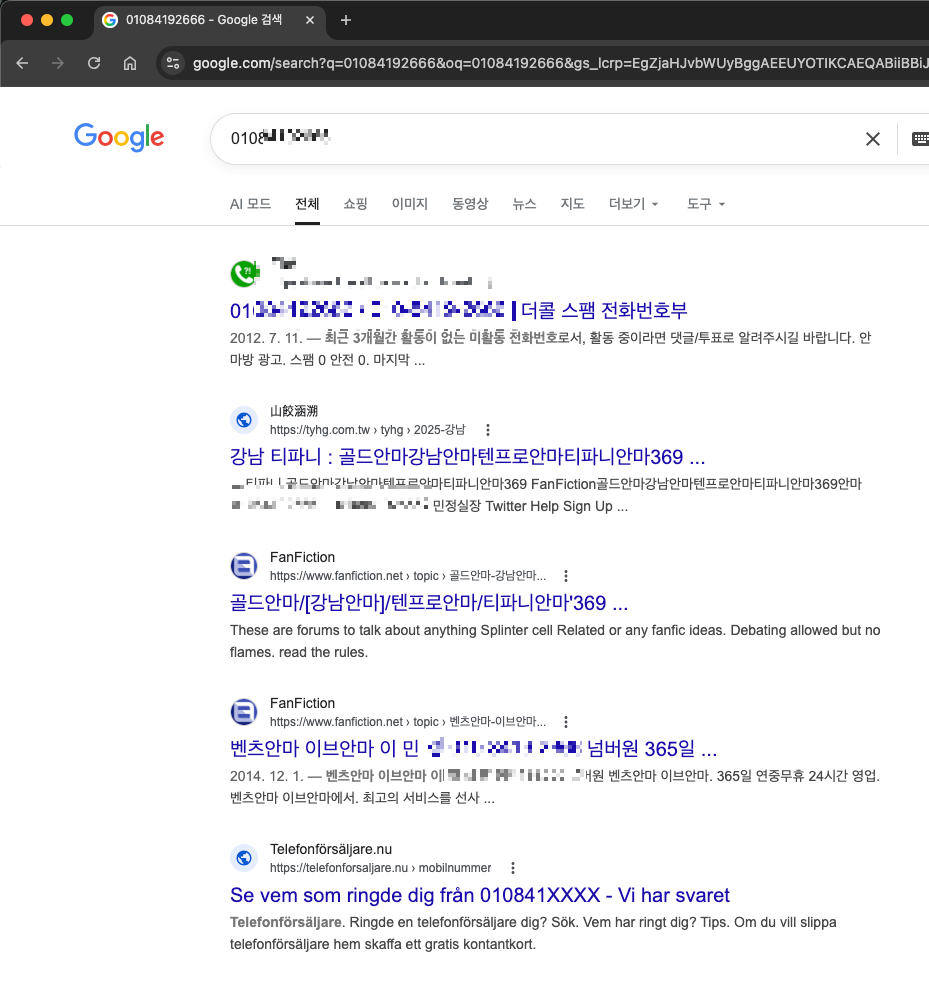Open 강남 티파니 result link
This screenshot has width=929, height=981.
click(x=467, y=457)
